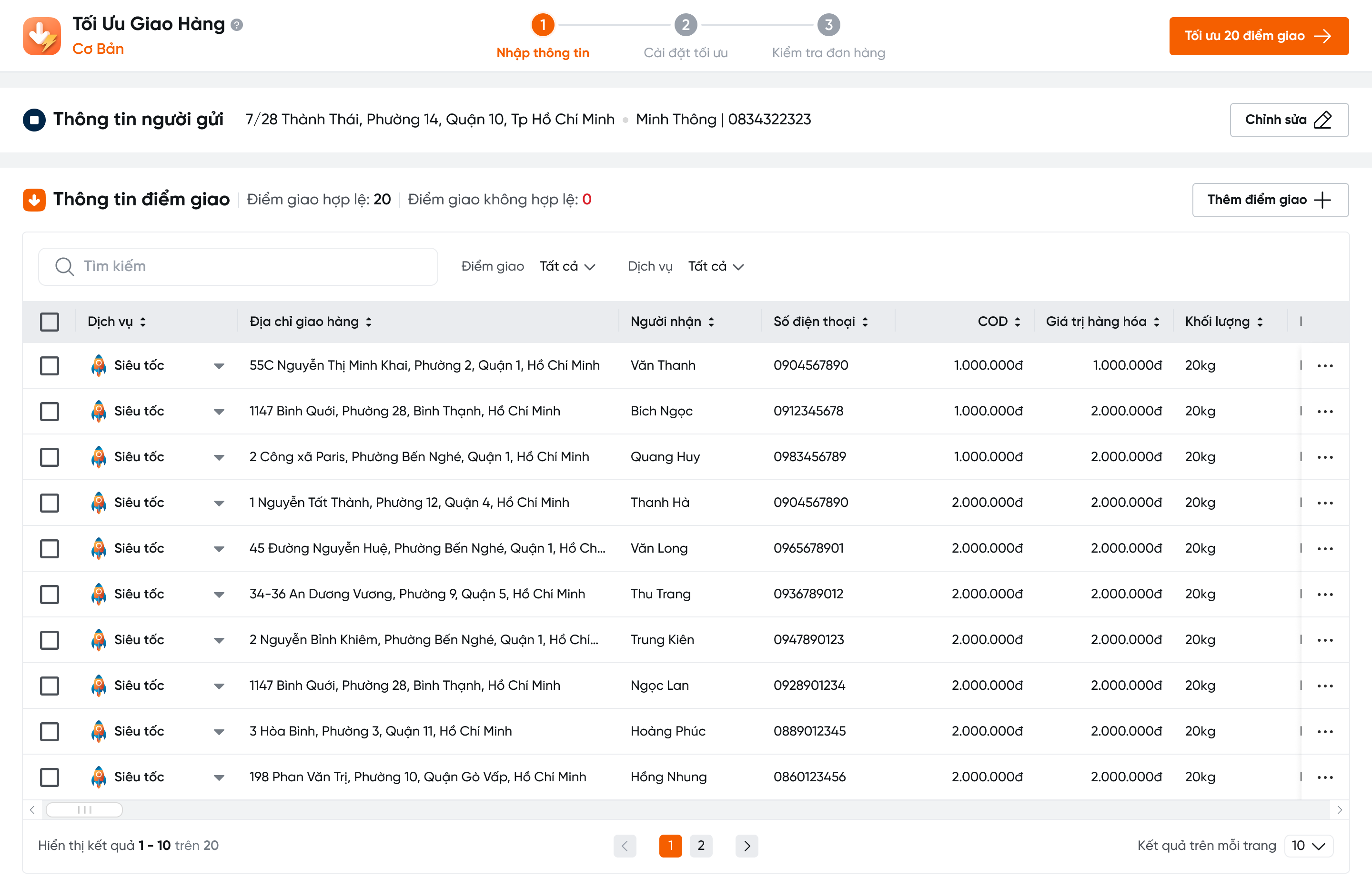Expand the service dropdown on Quang Huy's row

tap(219, 457)
